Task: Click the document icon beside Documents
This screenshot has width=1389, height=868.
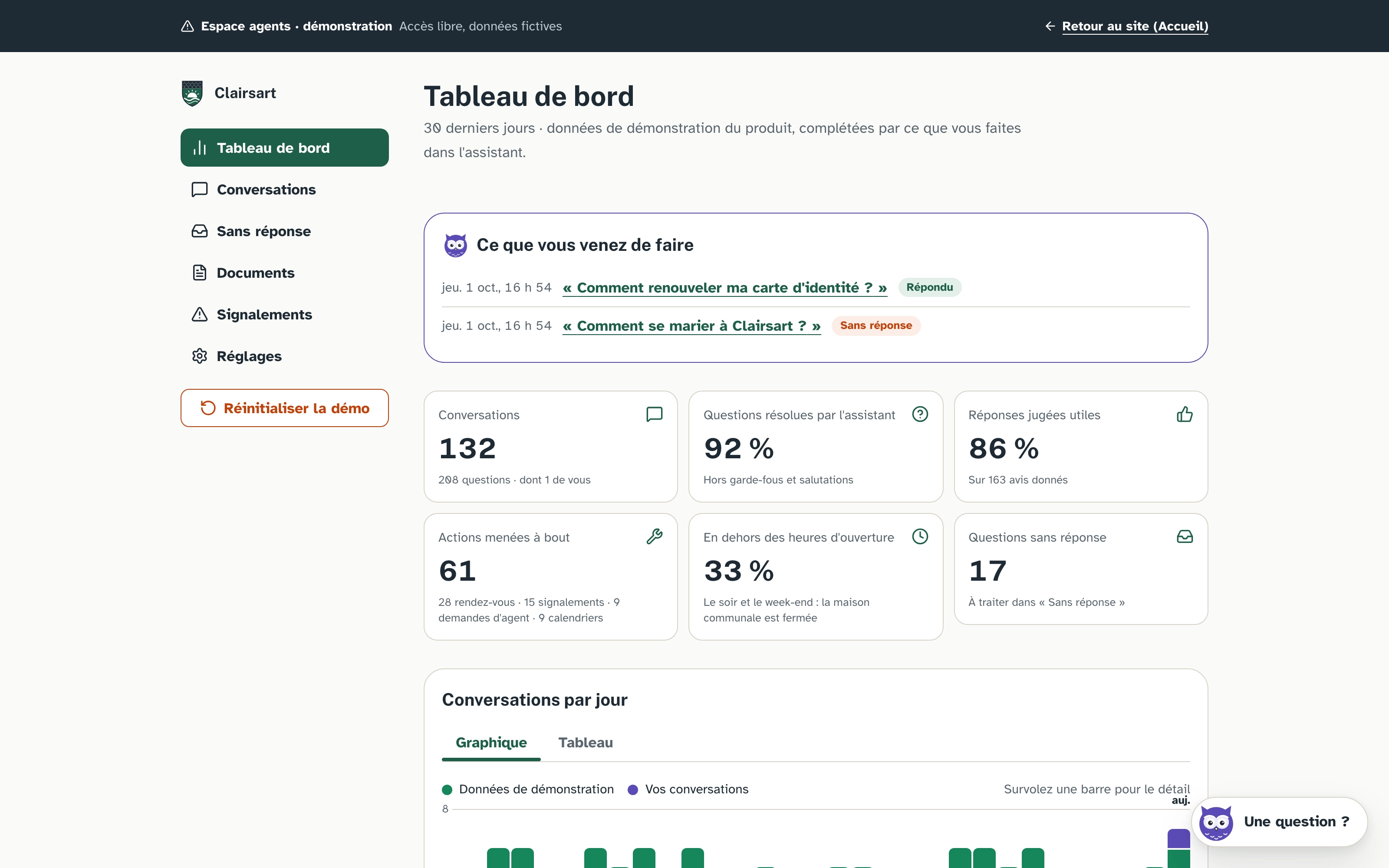Action: click(200, 273)
